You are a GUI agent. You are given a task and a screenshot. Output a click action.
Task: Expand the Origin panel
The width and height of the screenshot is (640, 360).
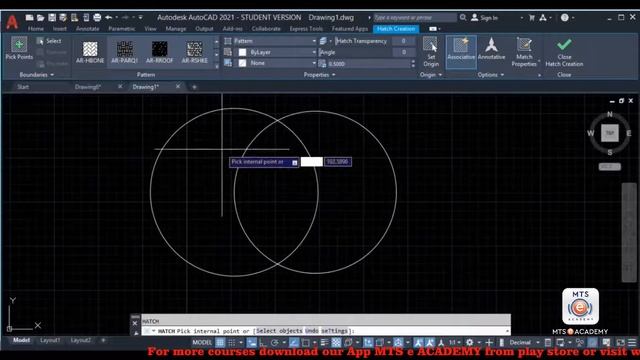pyautogui.click(x=431, y=75)
